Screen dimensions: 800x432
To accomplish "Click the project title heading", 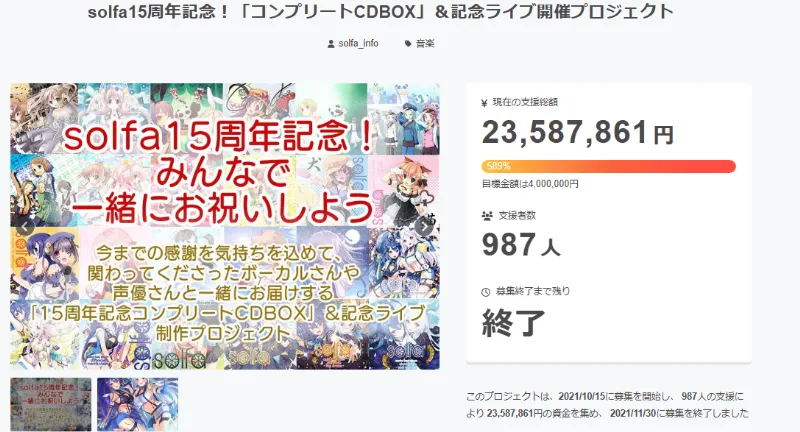I will (381, 11).
